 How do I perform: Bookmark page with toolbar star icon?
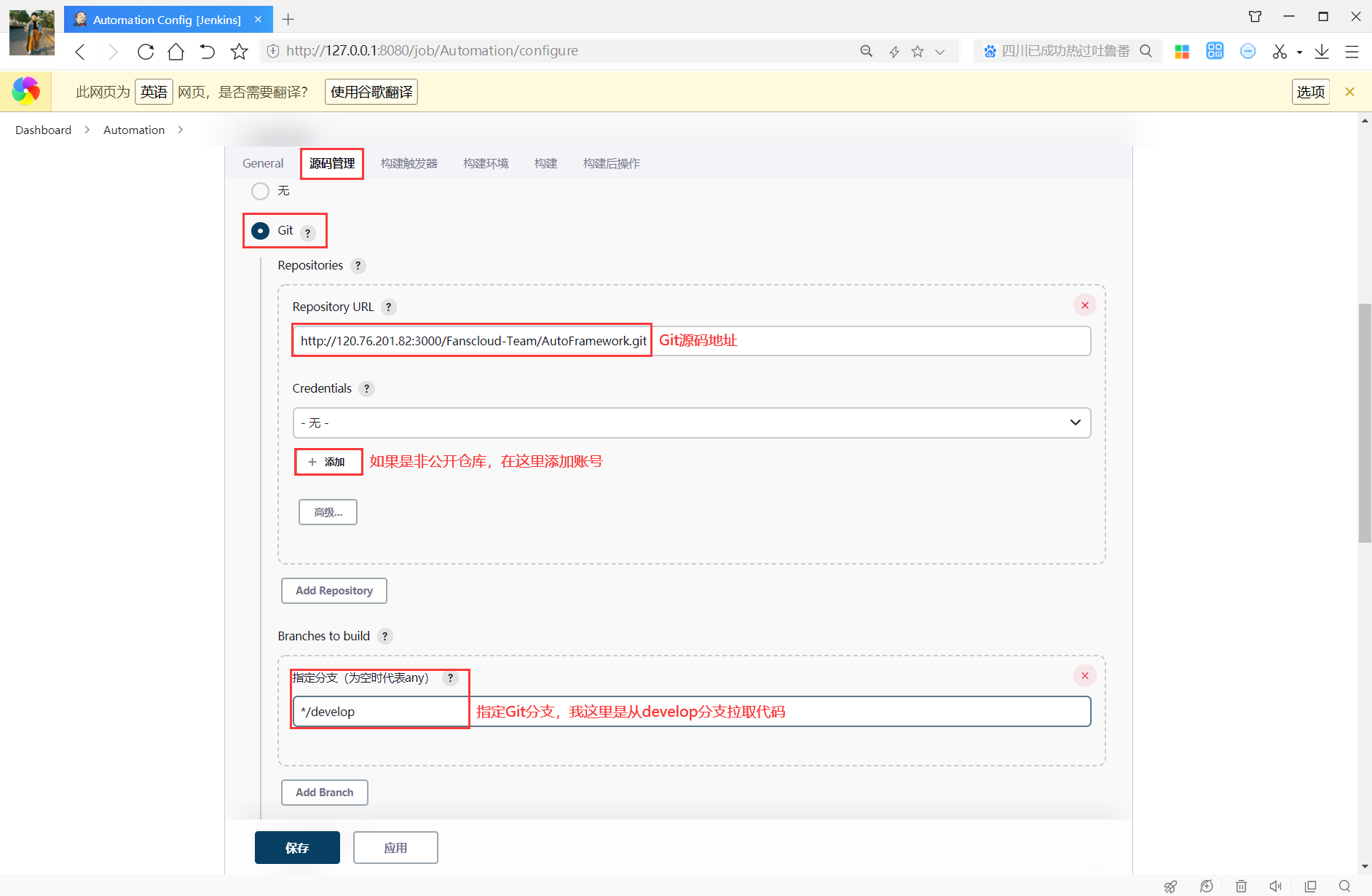pyautogui.click(x=239, y=51)
